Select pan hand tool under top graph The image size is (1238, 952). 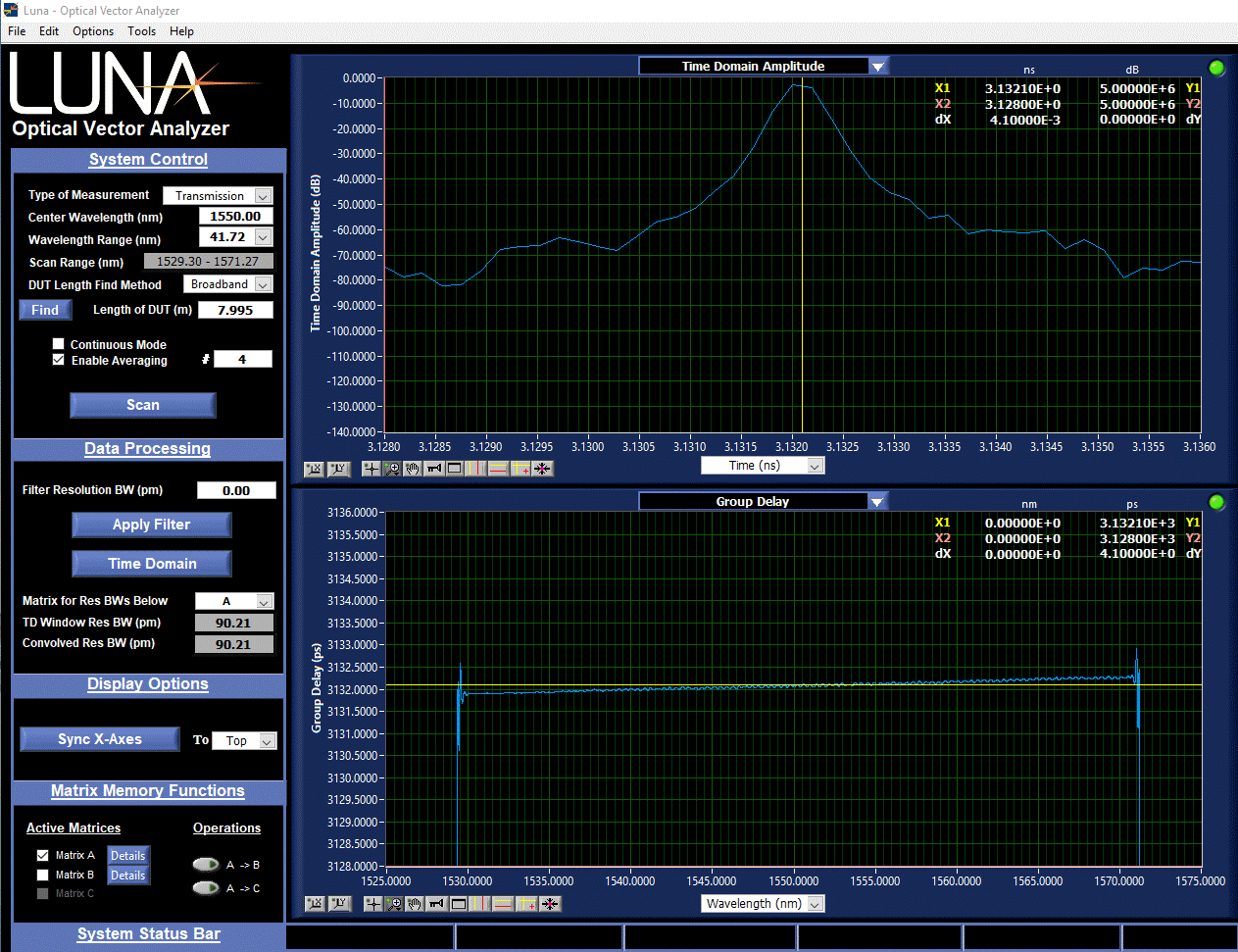point(413,469)
